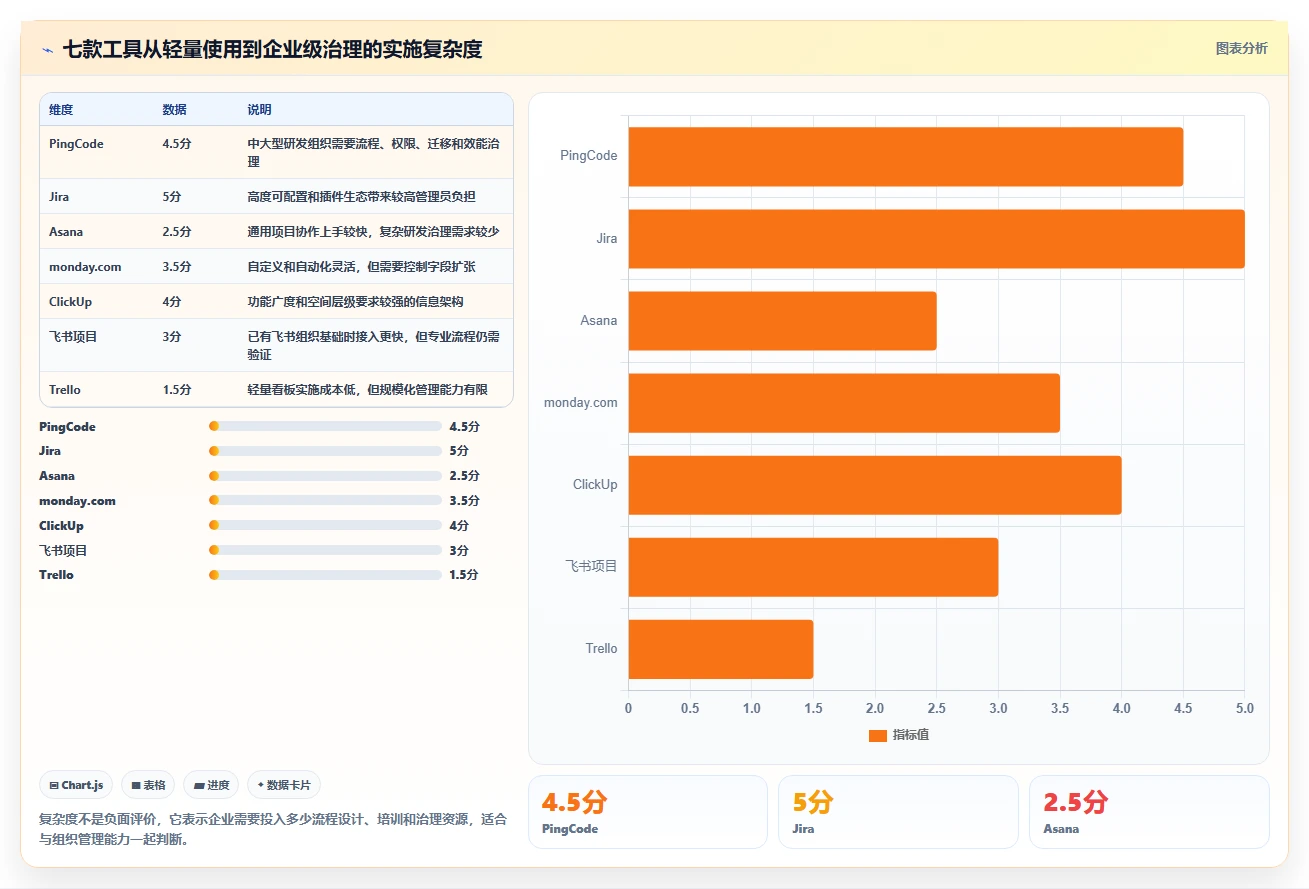1309x889 pixels.
Task: Click description 功能广度和空间层级要求较强的信息架构
Action: pos(355,302)
